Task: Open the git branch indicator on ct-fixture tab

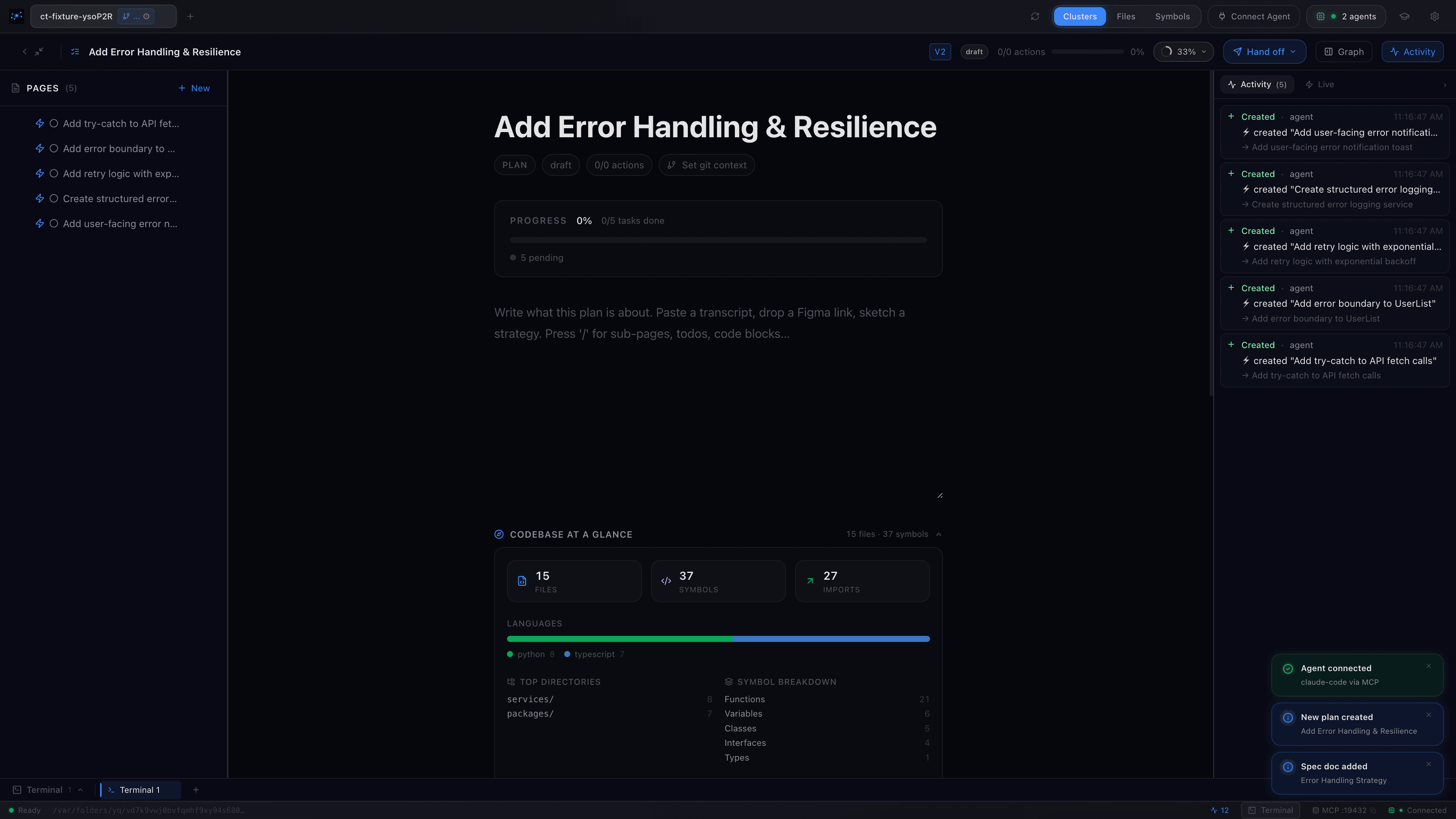Action: point(136,16)
